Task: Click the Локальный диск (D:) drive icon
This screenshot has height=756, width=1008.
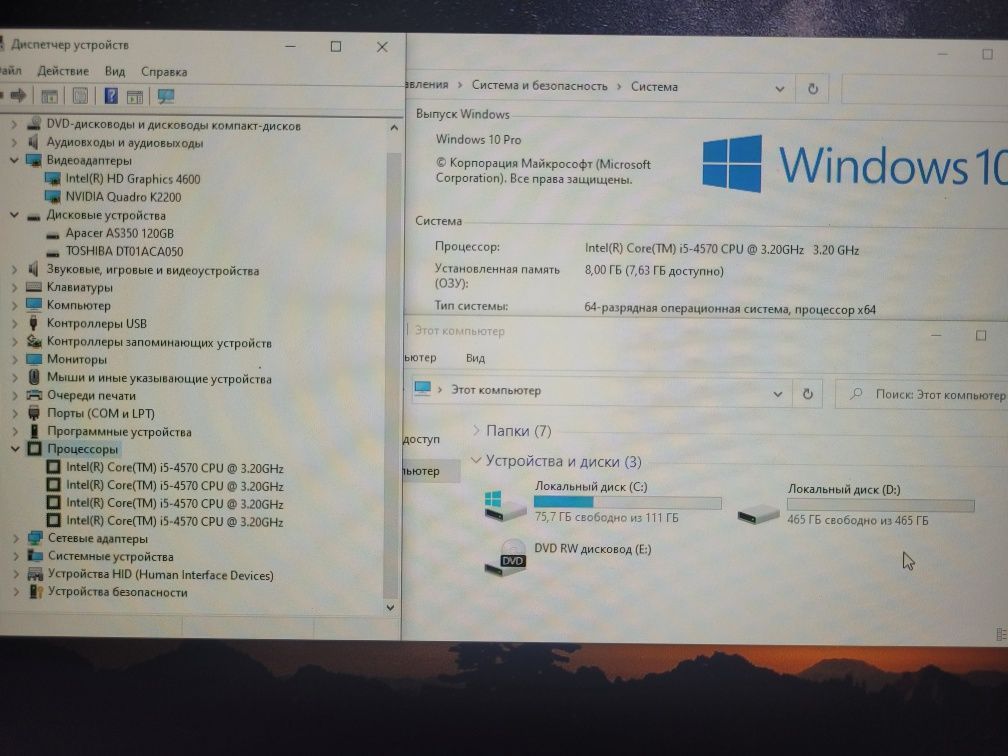Action: pos(758,514)
